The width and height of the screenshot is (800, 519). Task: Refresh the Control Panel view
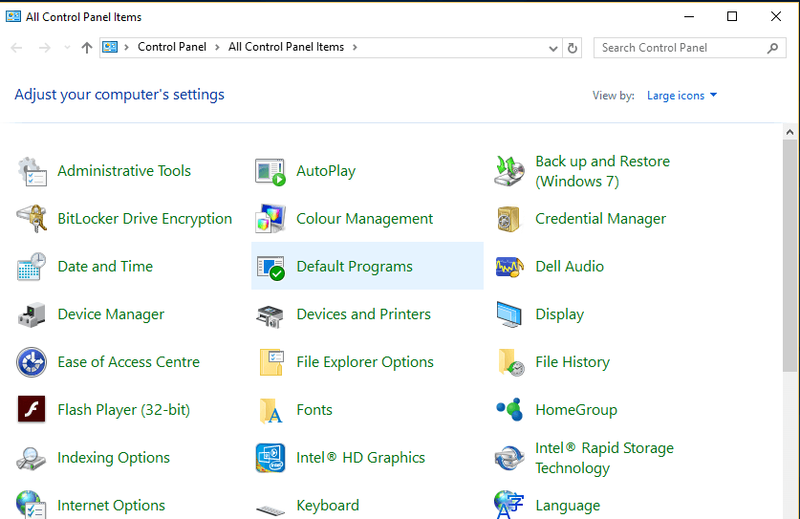[572, 48]
